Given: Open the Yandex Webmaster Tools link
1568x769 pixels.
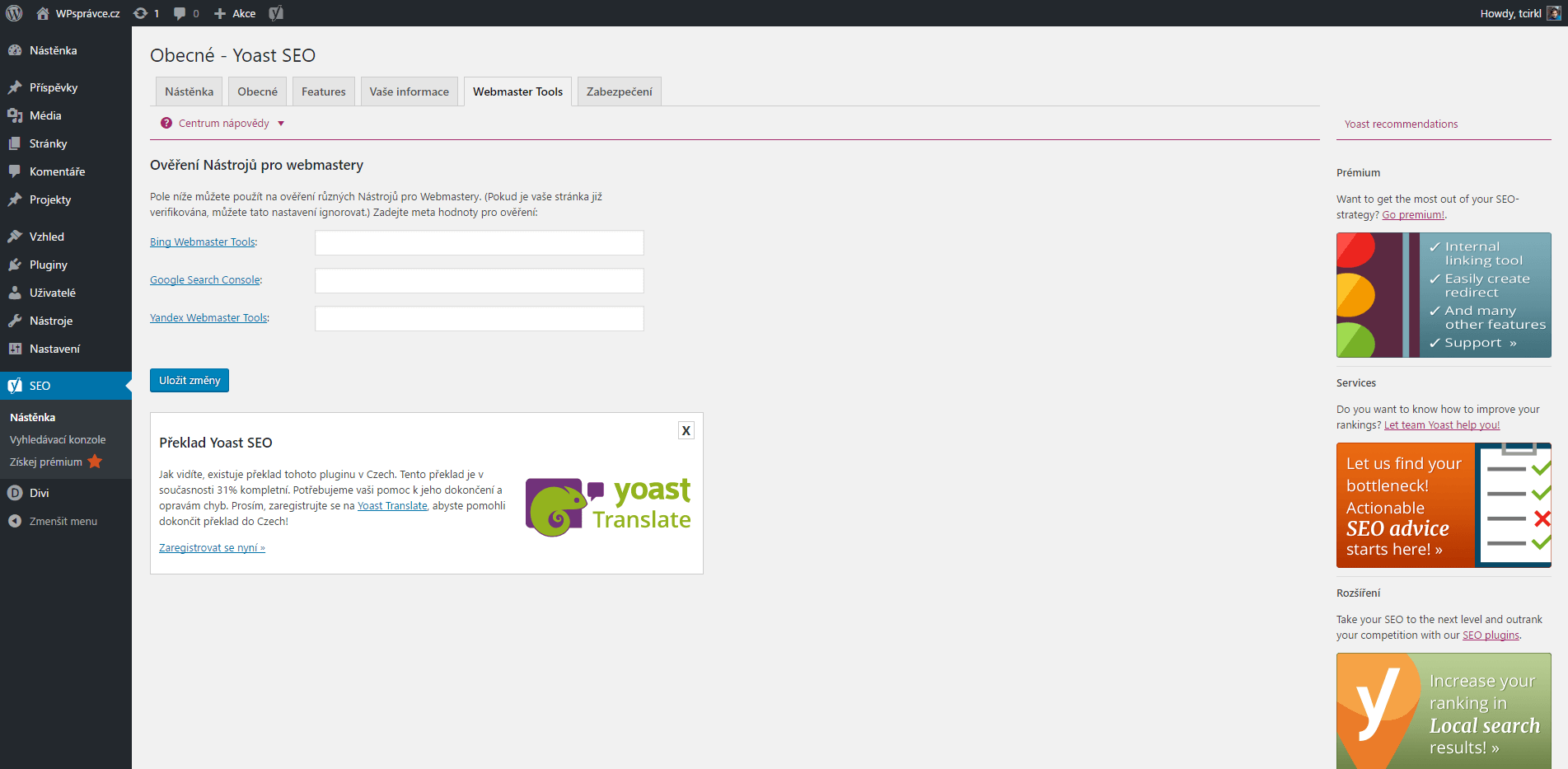Looking at the screenshot, I should tap(208, 318).
